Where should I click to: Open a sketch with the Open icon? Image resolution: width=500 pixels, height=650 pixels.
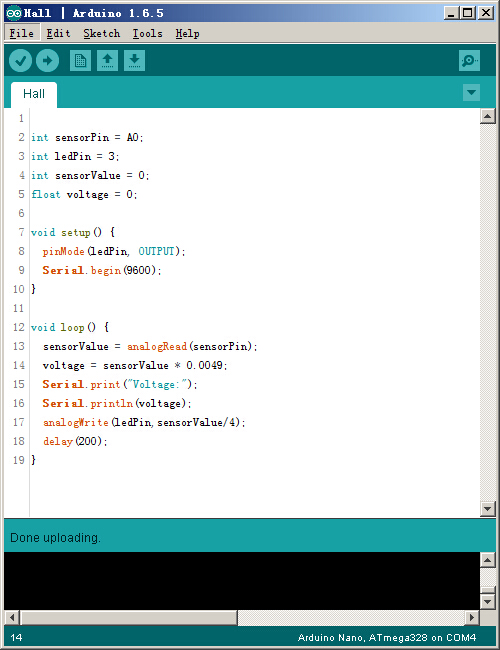(x=107, y=61)
